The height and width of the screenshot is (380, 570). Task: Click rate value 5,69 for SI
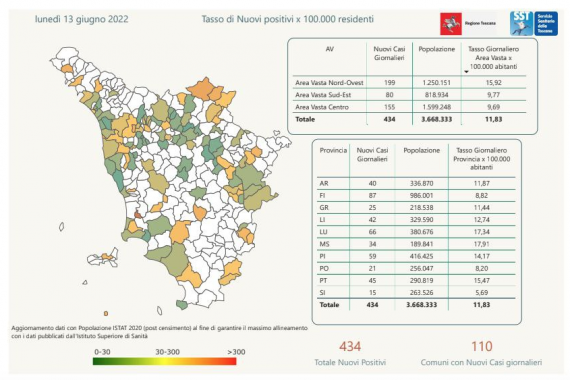[482, 293]
